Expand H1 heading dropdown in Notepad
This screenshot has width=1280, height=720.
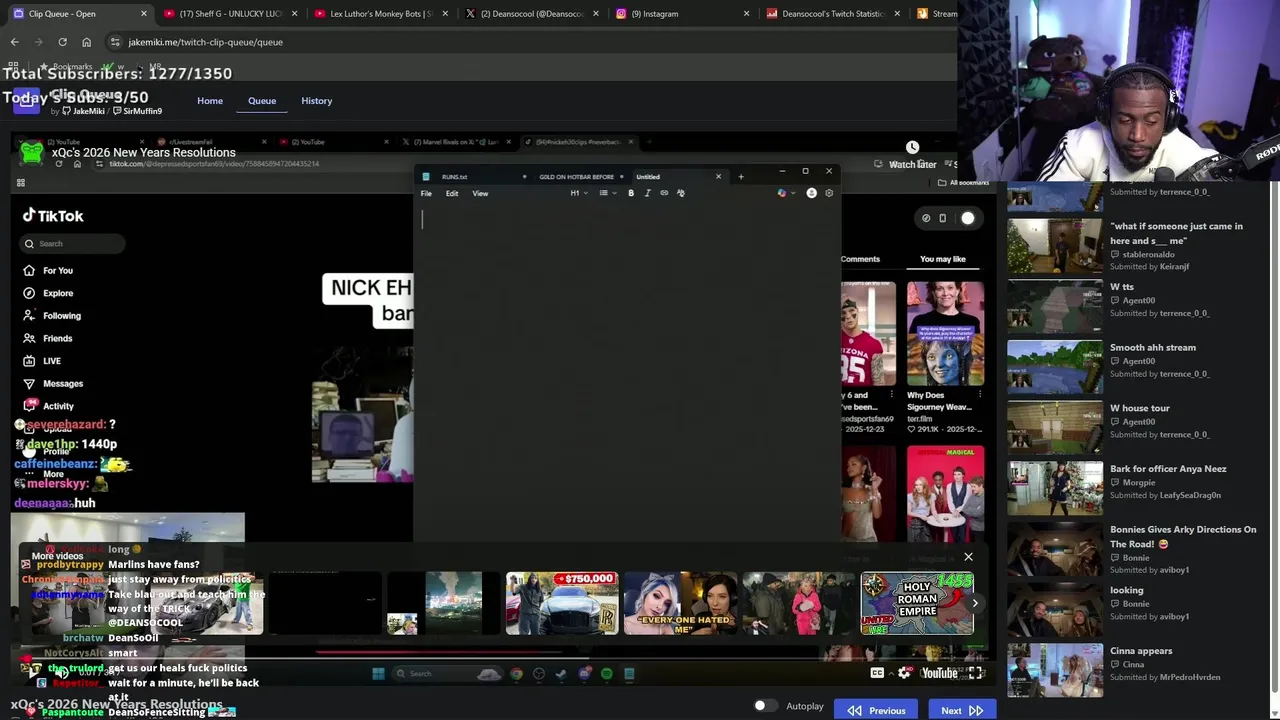pyautogui.click(x=579, y=193)
